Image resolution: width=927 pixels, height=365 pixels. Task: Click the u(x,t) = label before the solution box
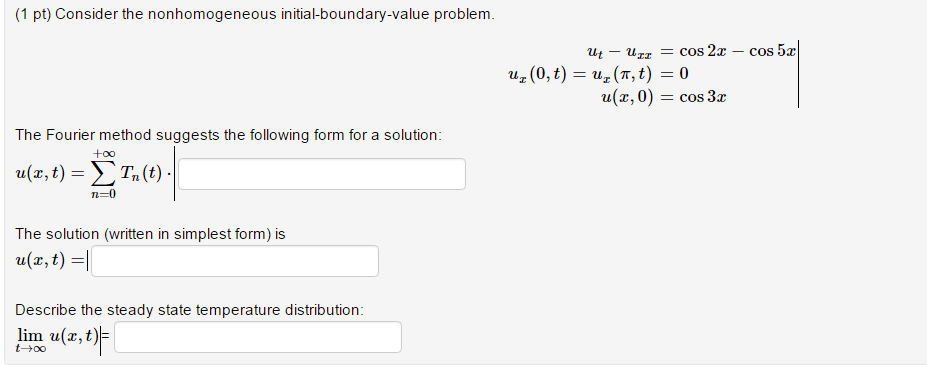[x=50, y=260]
